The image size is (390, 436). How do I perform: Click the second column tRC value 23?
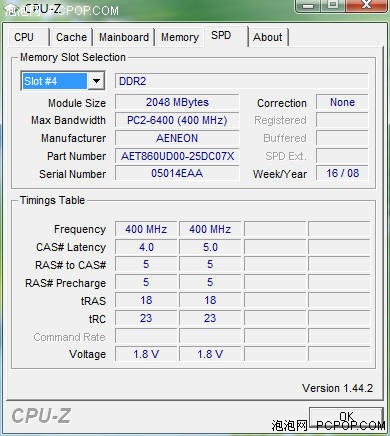210,318
